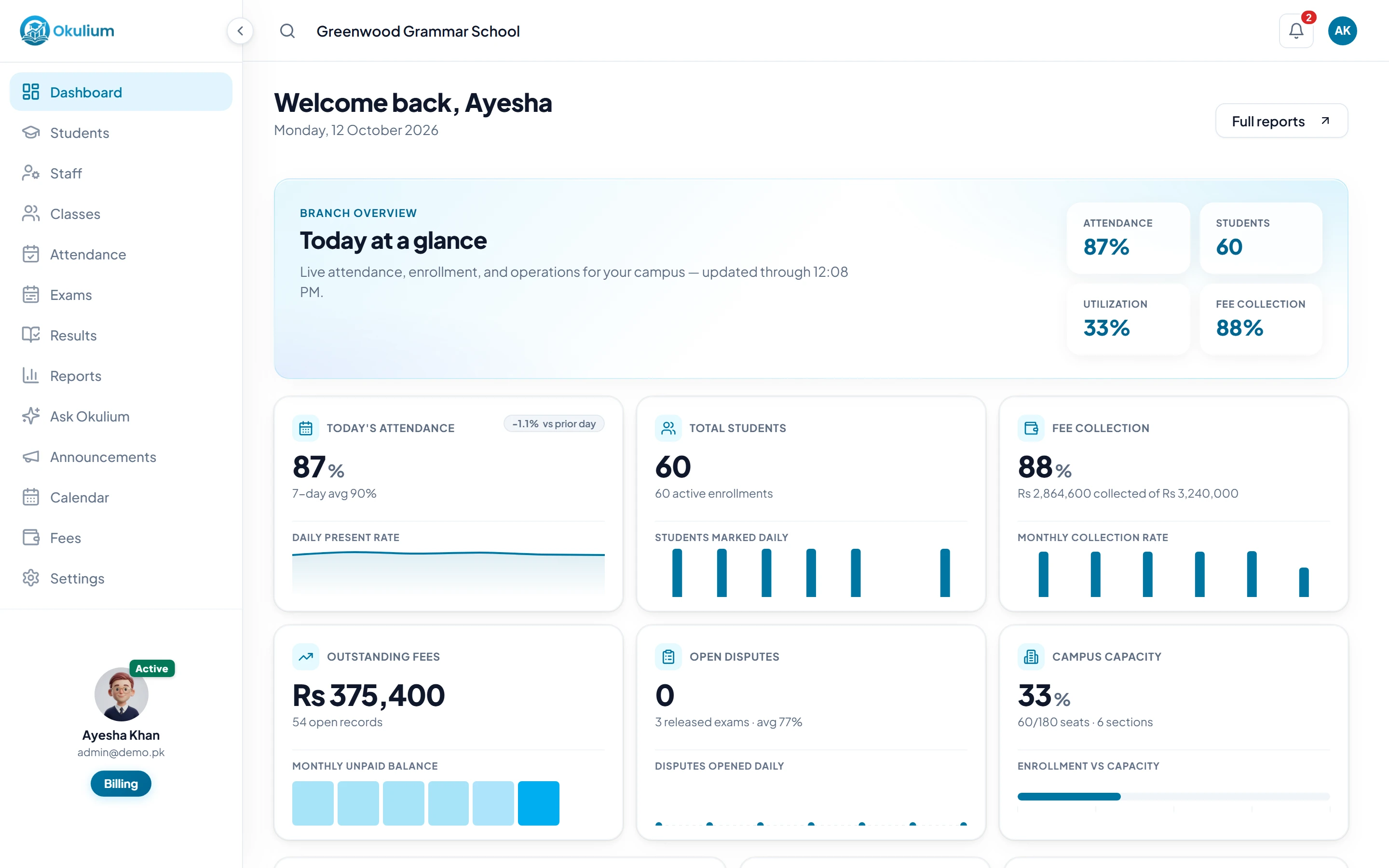The height and width of the screenshot is (868, 1389).
Task: Click the -1.1% vs prior day badge
Action: 554,424
